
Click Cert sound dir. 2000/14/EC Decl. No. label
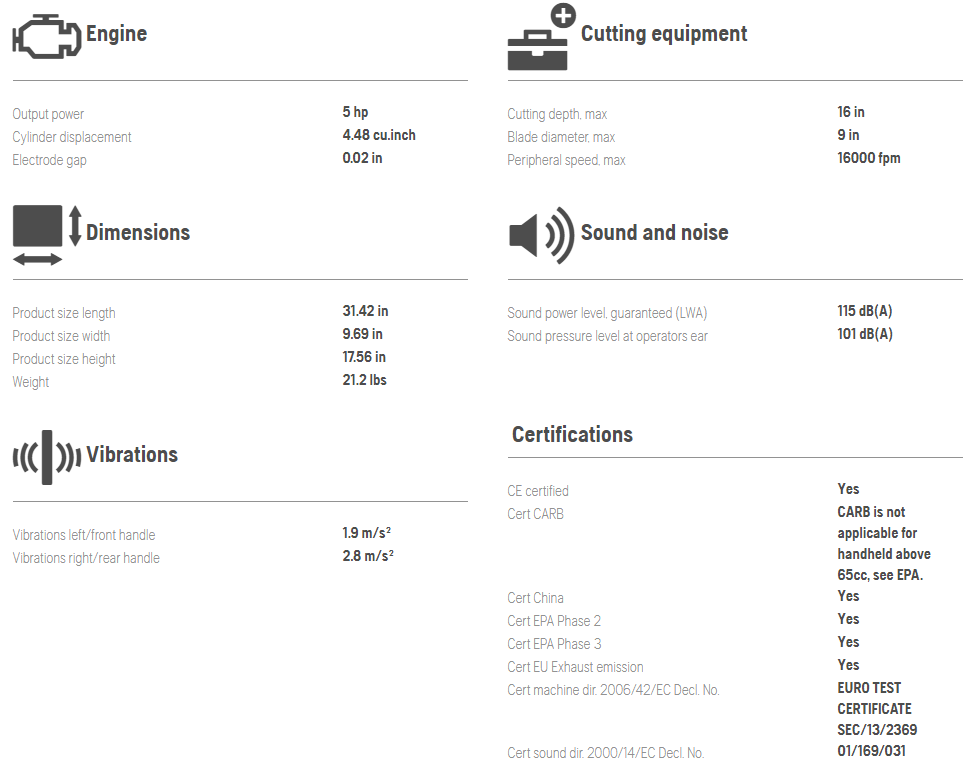pyautogui.click(x=606, y=753)
